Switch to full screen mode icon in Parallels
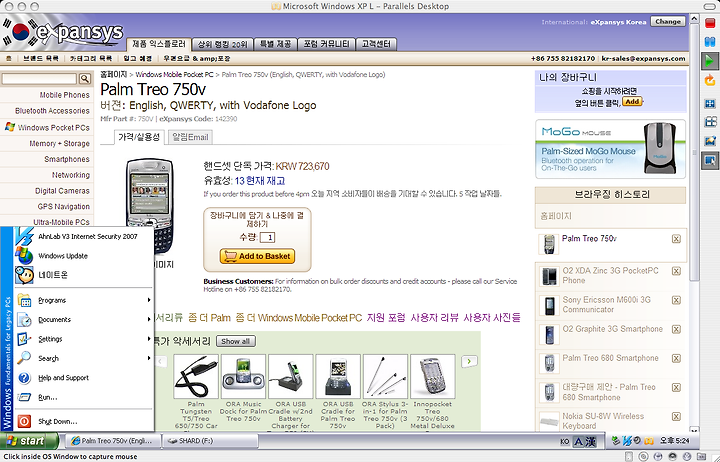The height and width of the screenshot is (462, 720). (710, 104)
